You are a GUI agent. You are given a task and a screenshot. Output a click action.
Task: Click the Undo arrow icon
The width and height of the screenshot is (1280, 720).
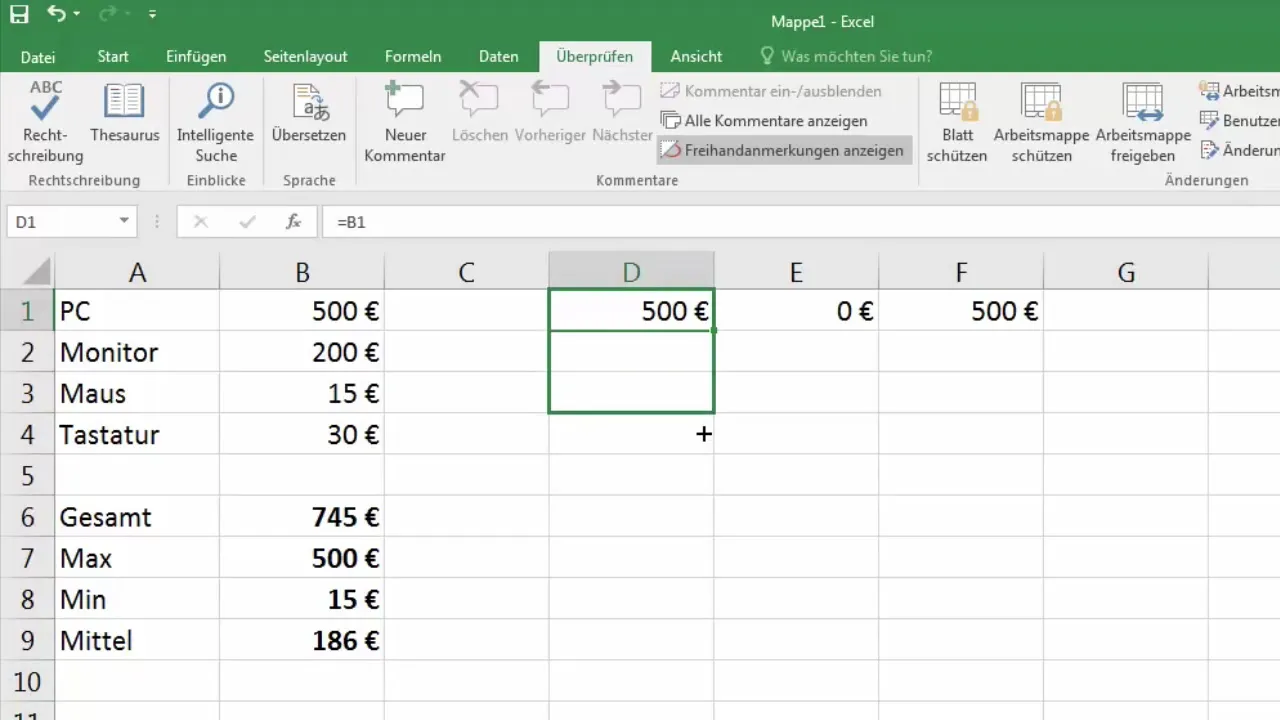[x=56, y=14]
